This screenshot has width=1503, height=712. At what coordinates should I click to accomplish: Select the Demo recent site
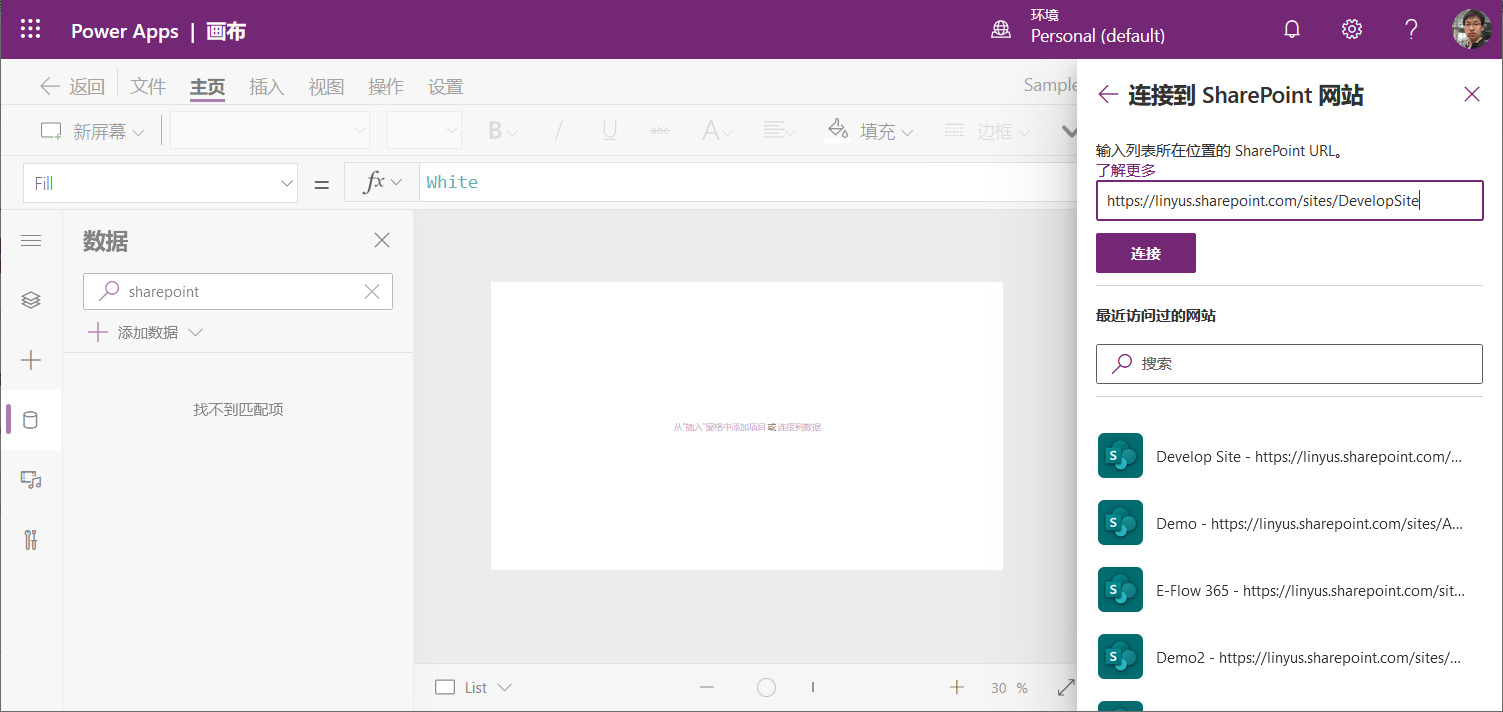coord(1289,523)
